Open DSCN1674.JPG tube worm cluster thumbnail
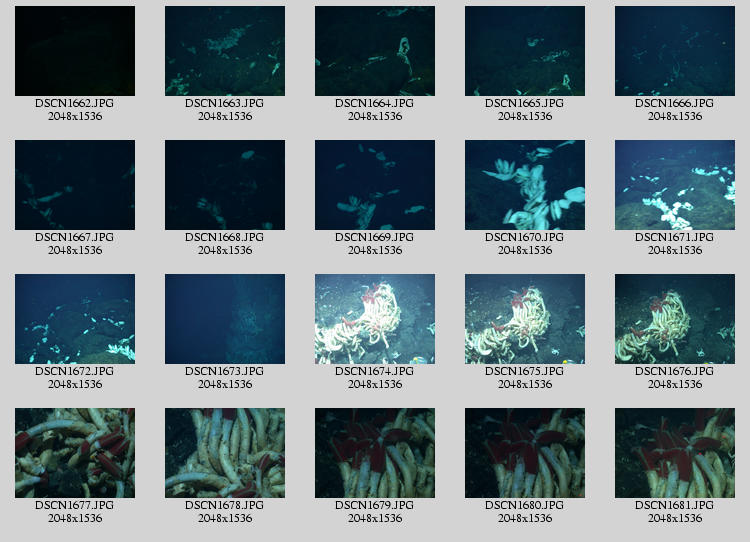 (x=375, y=319)
